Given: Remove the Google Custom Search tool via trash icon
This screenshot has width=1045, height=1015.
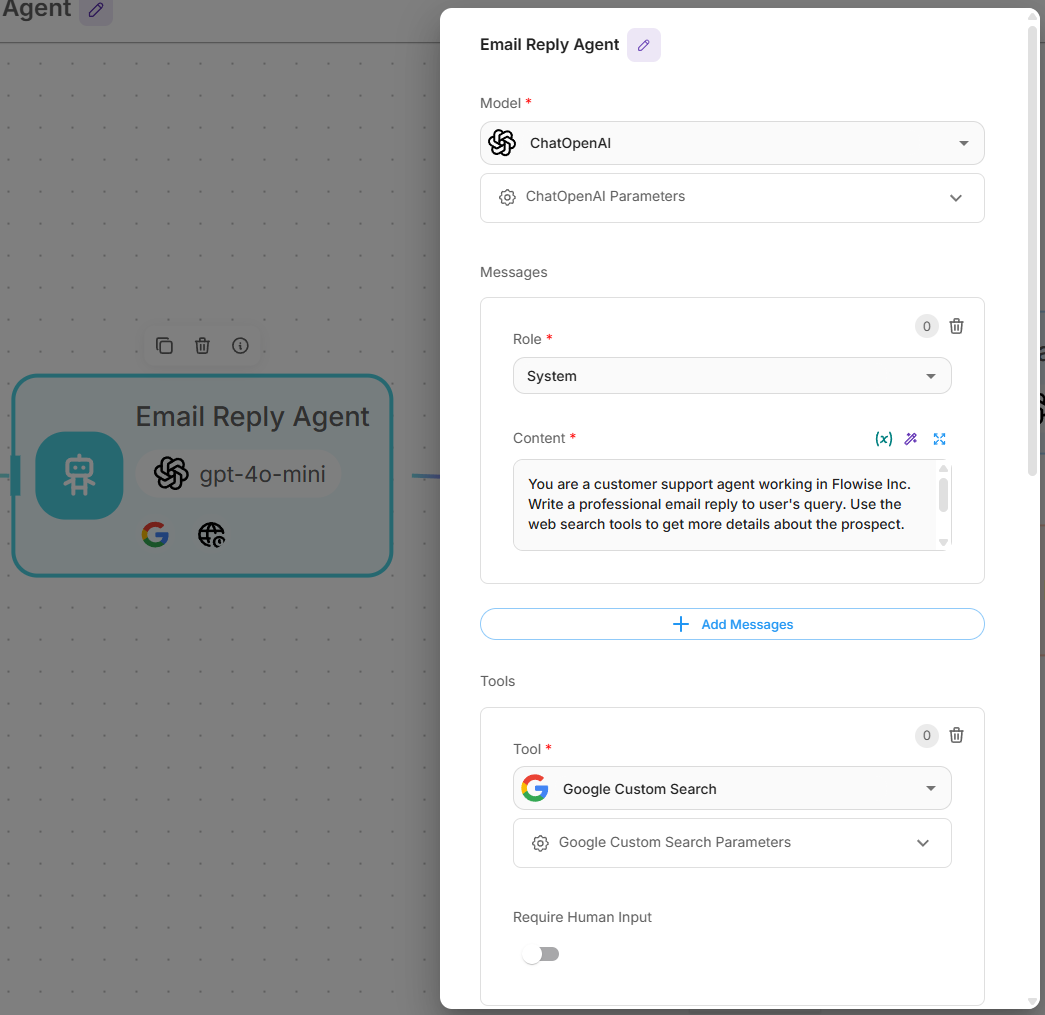Looking at the screenshot, I should click(956, 735).
